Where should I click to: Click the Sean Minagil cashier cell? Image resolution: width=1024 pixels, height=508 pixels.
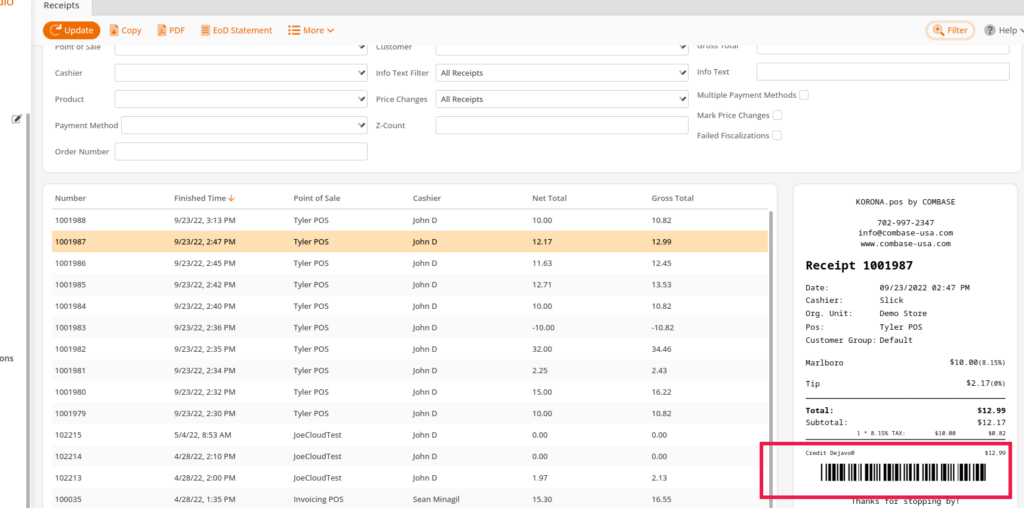(x=438, y=500)
